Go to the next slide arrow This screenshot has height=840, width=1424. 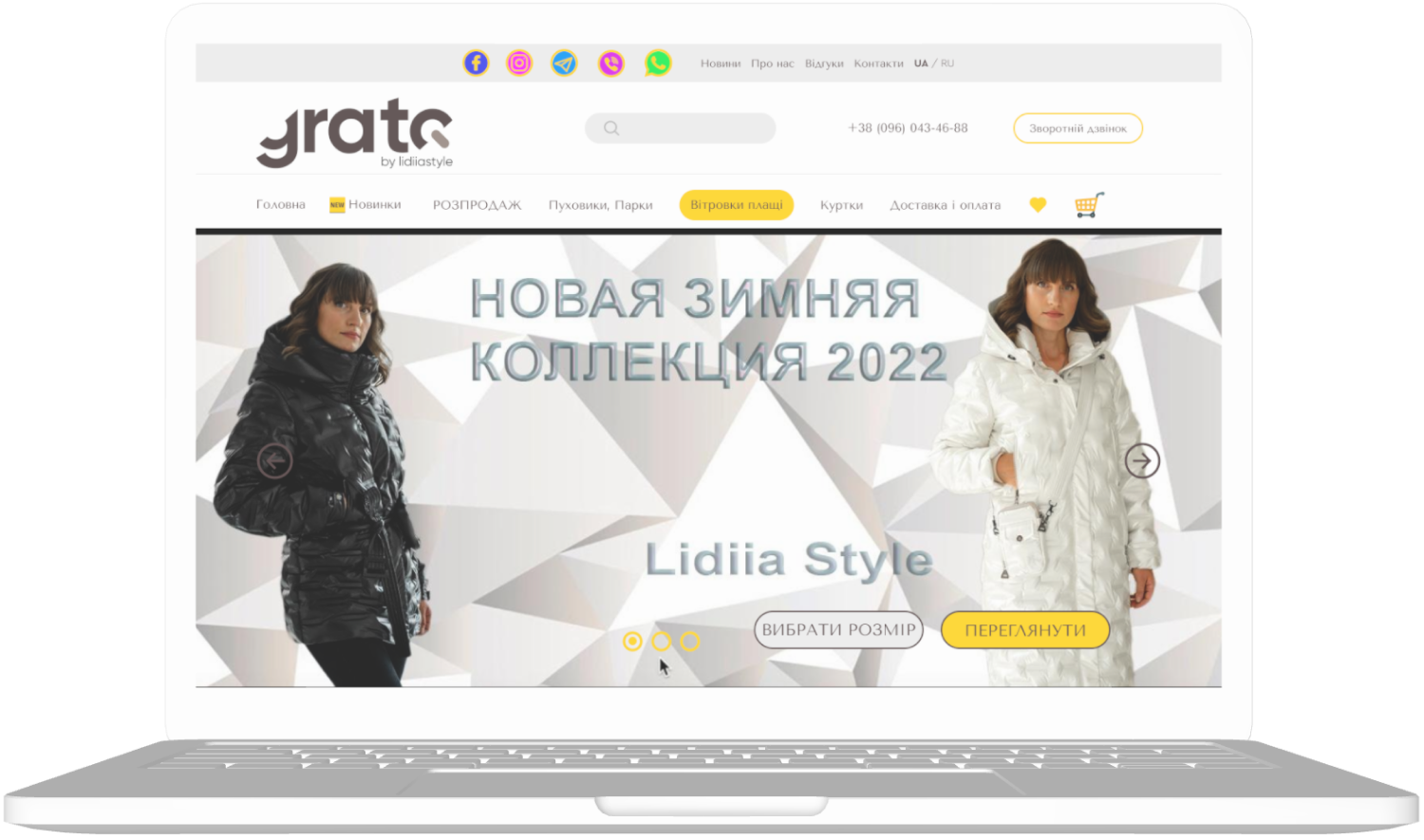pos(1142,461)
